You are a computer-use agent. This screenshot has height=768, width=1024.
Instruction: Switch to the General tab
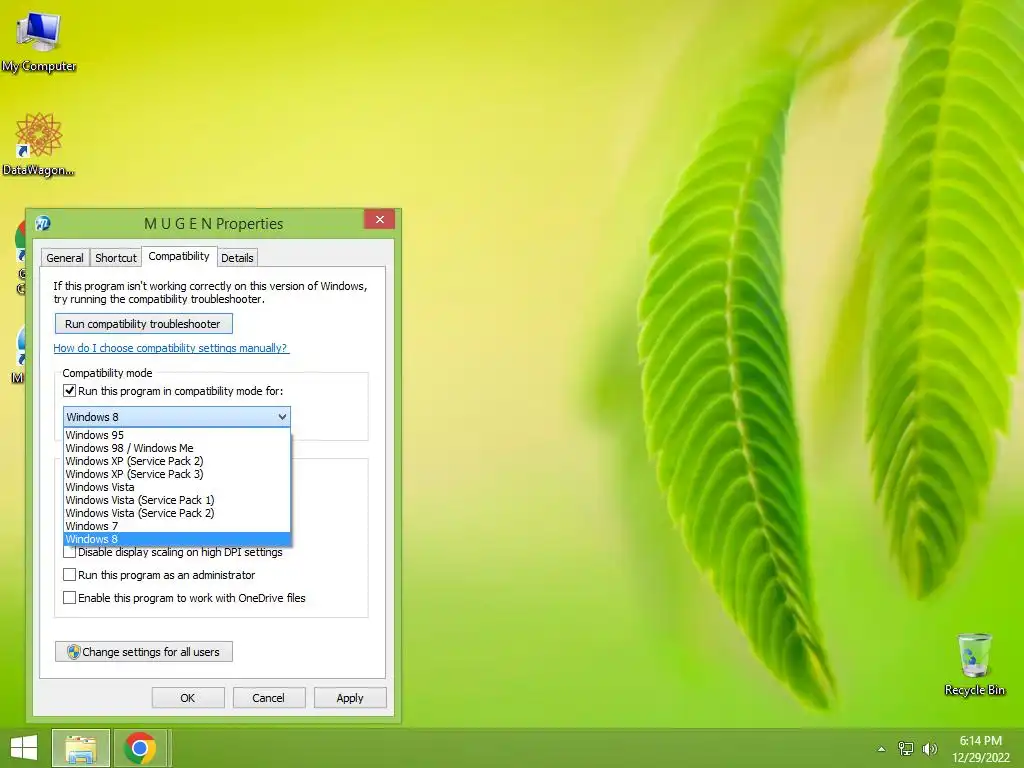[x=65, y=258]
